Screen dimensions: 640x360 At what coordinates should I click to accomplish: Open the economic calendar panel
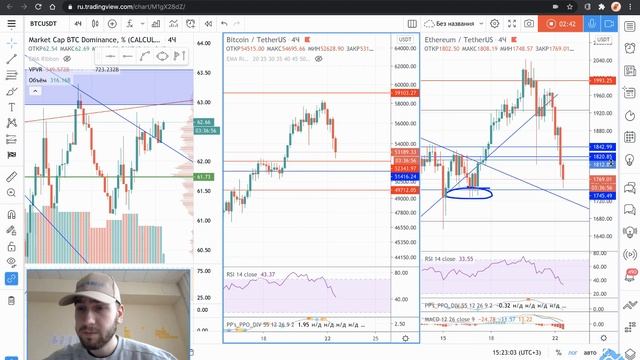pos(629,137)
